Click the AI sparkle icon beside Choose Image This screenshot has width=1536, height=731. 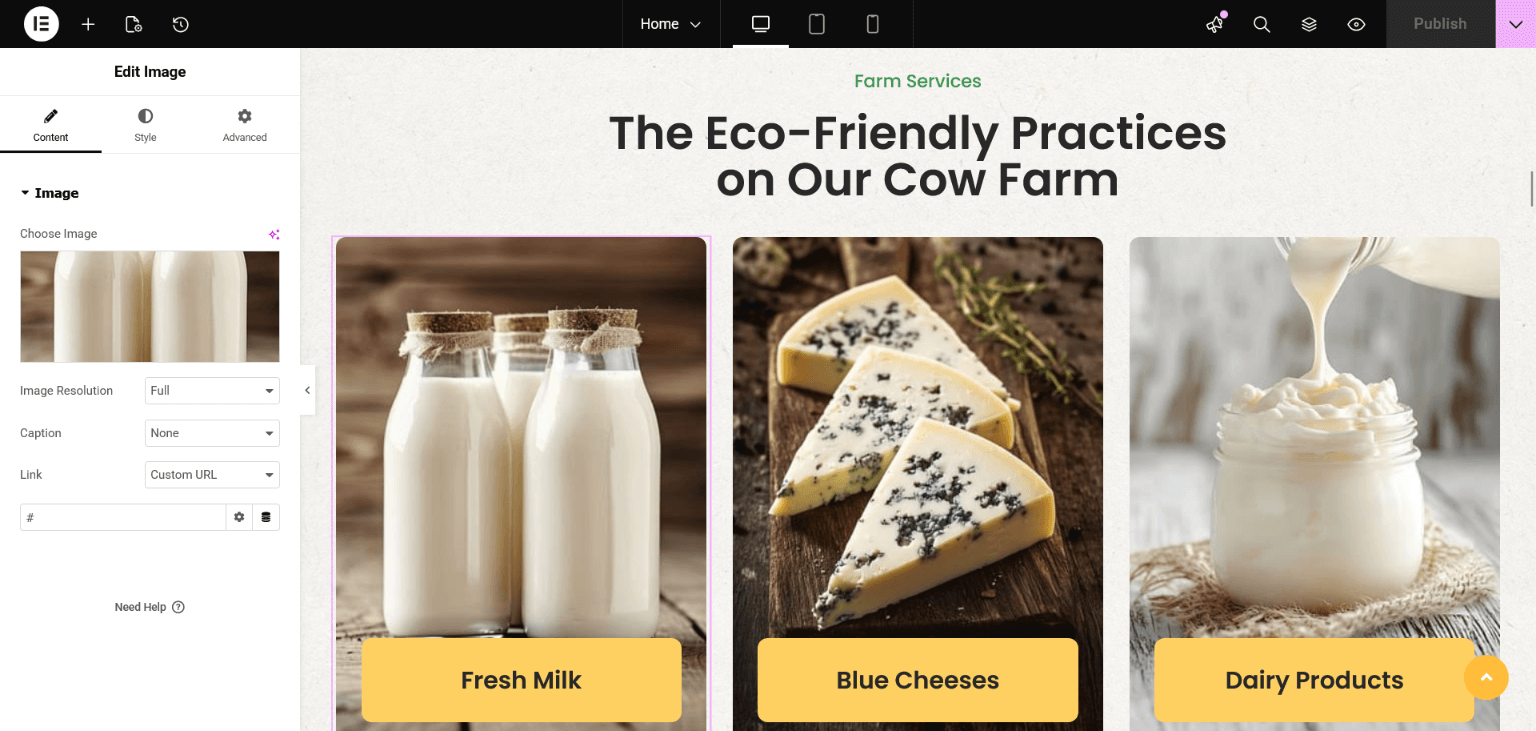pyautogui.click(x=274, y=234)
